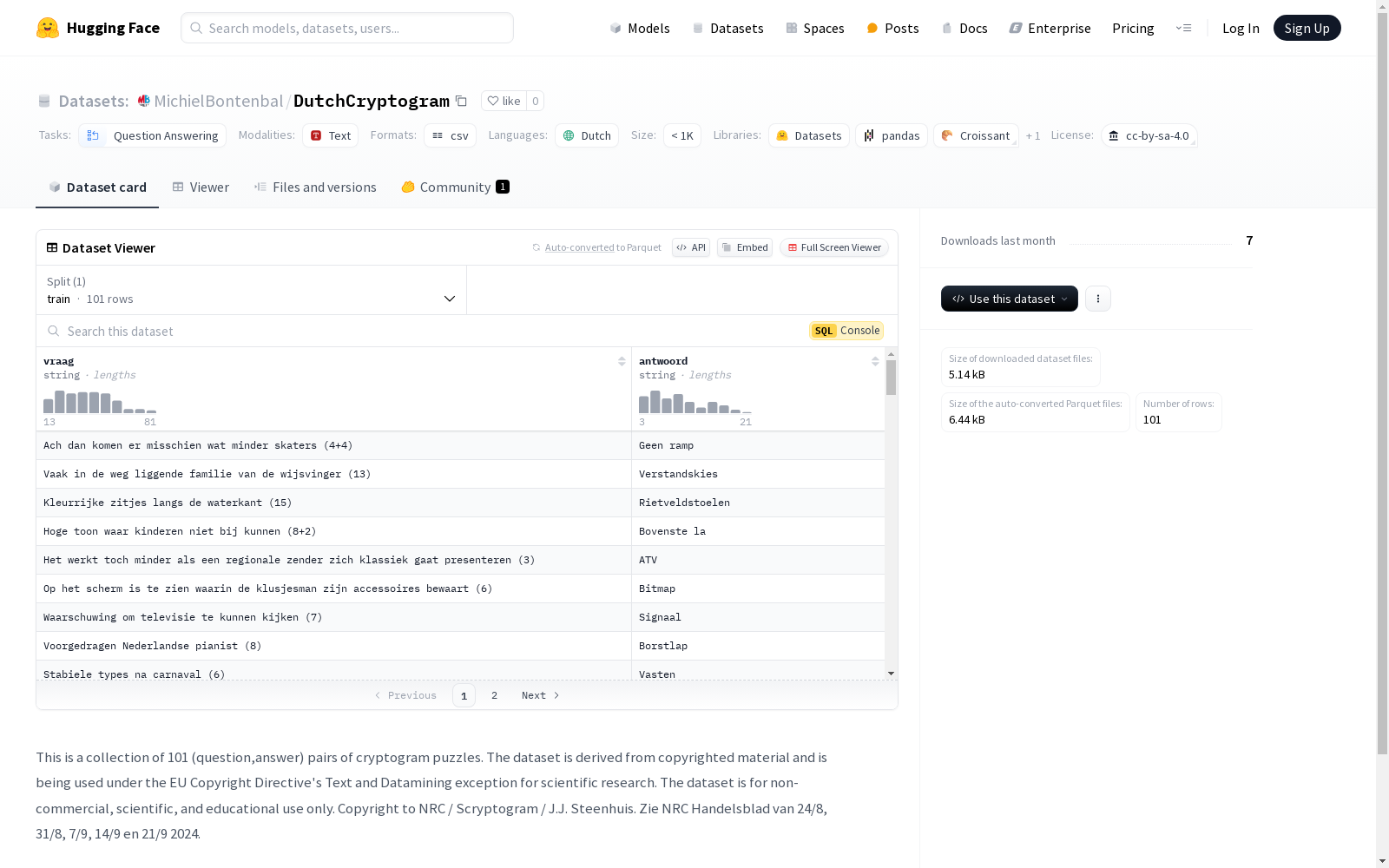Viewport: 1389px width, 868px height.
Task: Switch to the Dataset card tab
Action: 97,187
